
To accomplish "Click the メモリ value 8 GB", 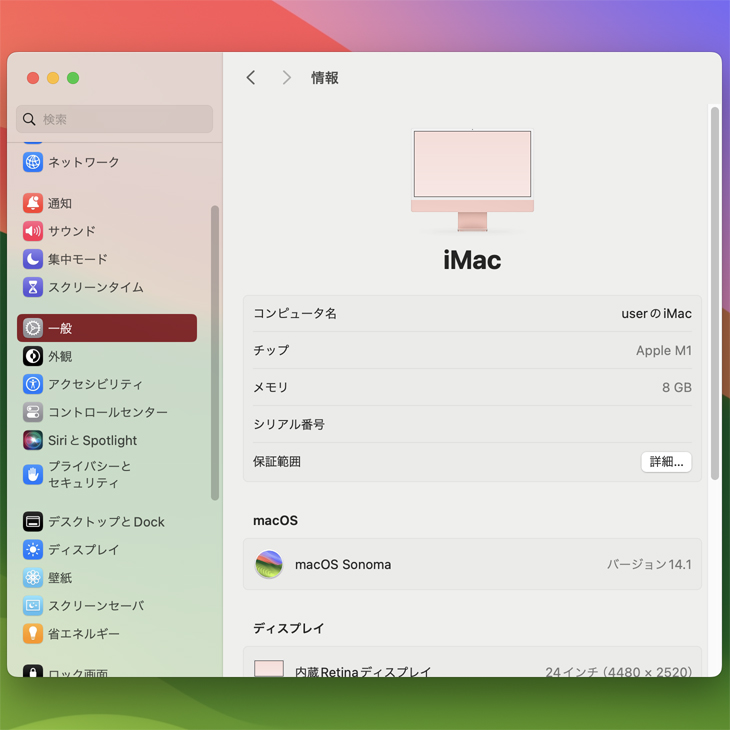I will coord(676,387).
